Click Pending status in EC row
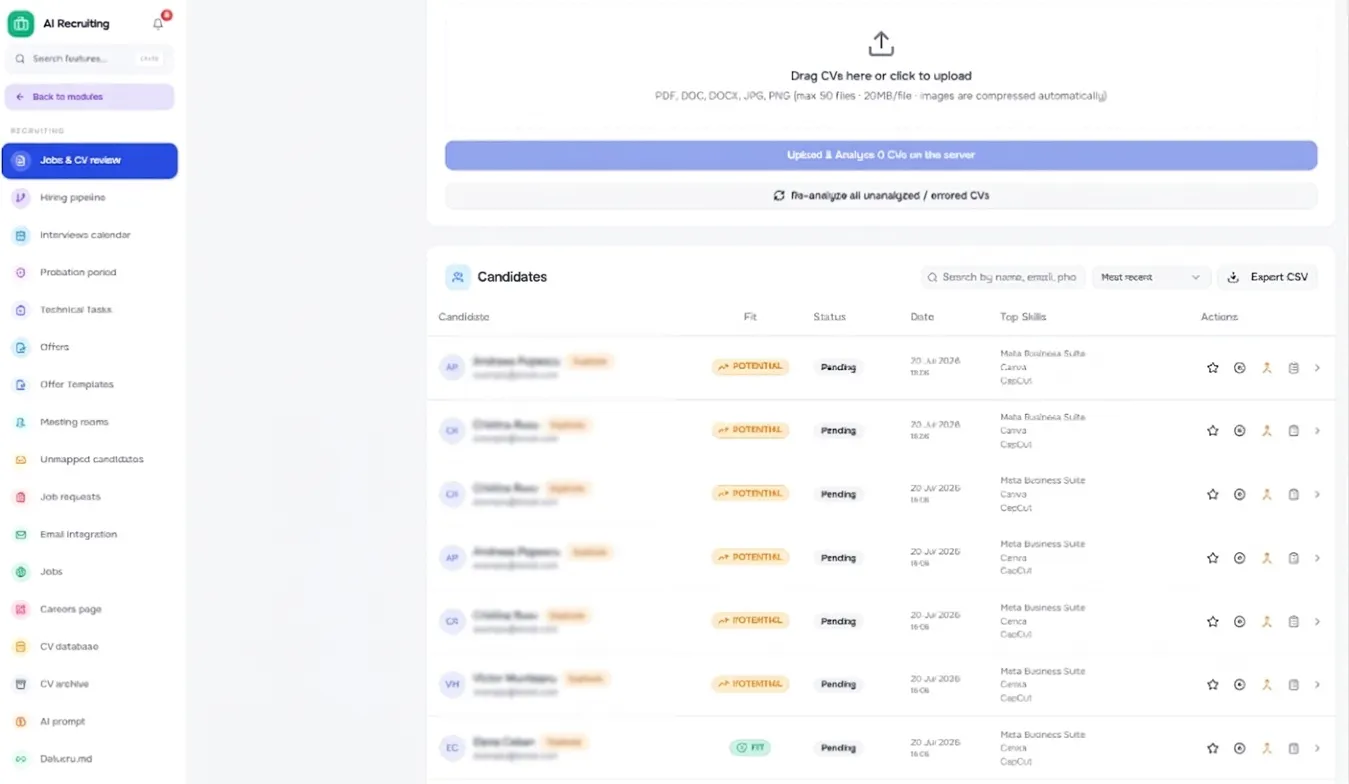This screenshot has height=784, width=1349. coord(838,748)
